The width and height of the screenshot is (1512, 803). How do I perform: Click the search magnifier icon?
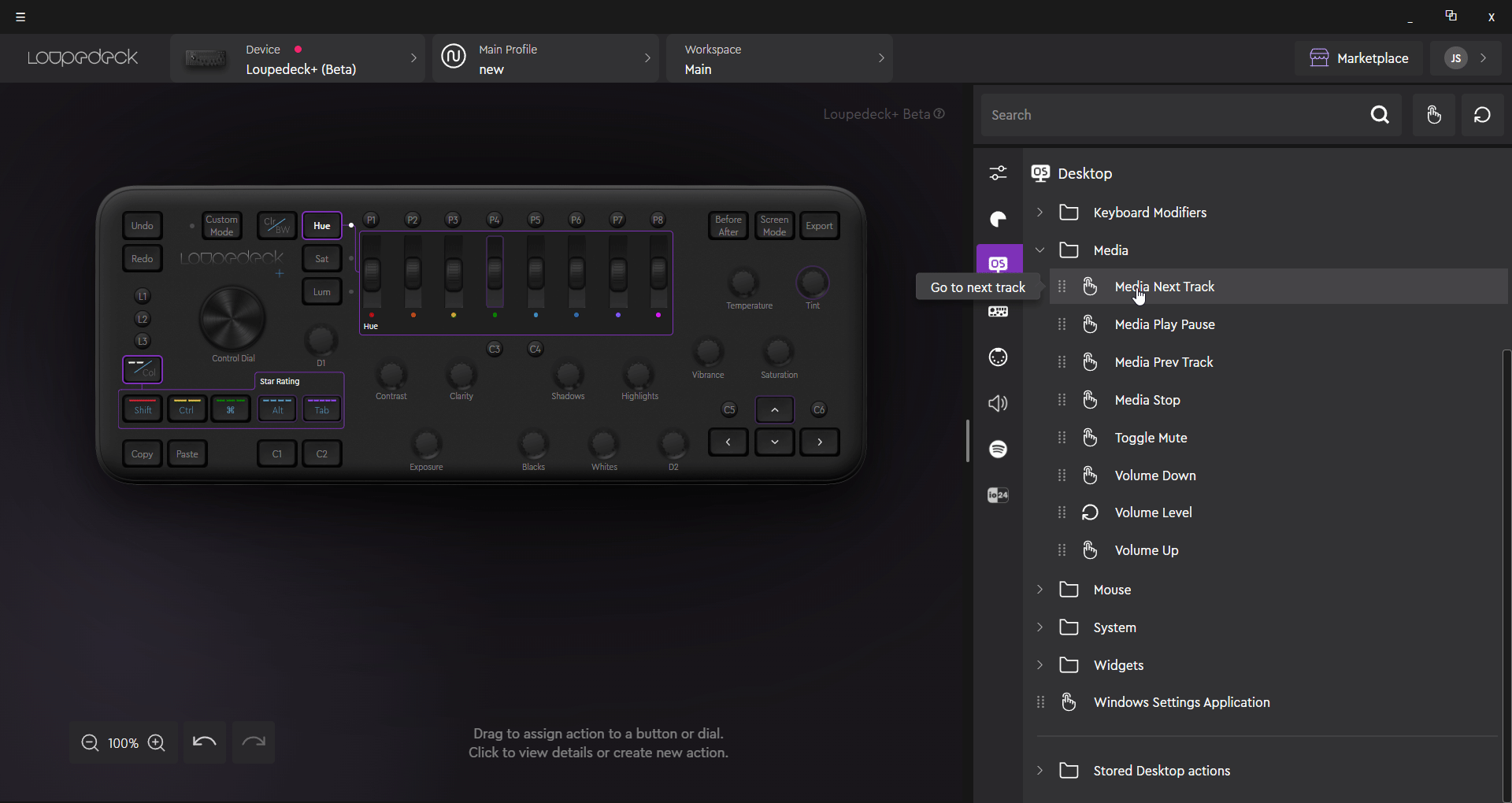tap(1380, 115)
